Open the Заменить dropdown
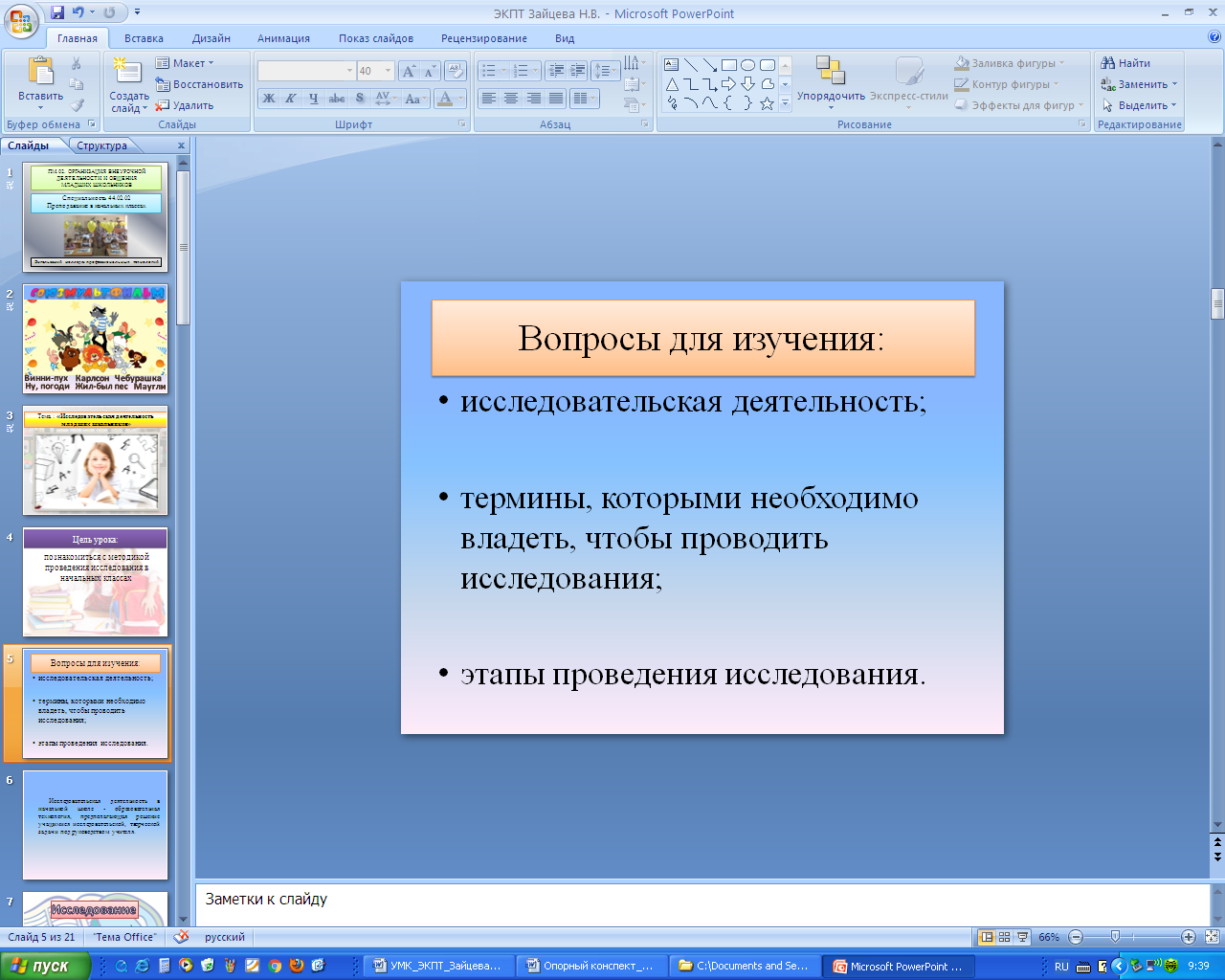 (x=1140, y=84)
